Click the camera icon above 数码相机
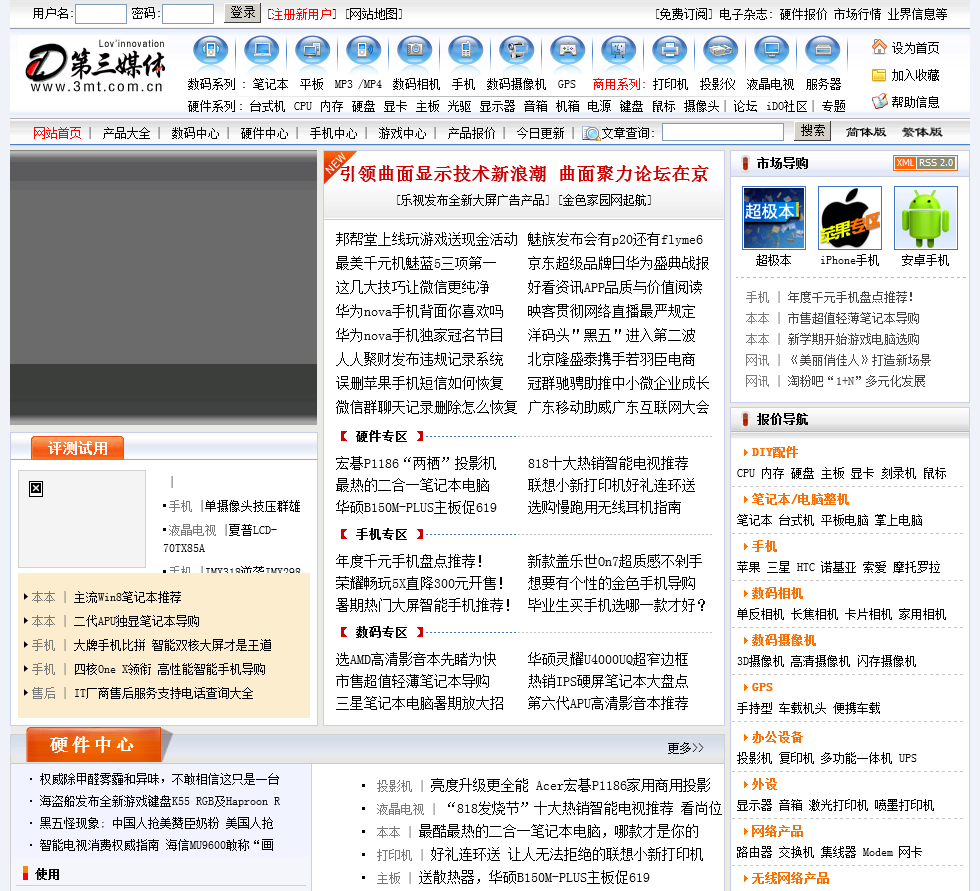This screenshot has width=980, height=891. pos(414,51)
